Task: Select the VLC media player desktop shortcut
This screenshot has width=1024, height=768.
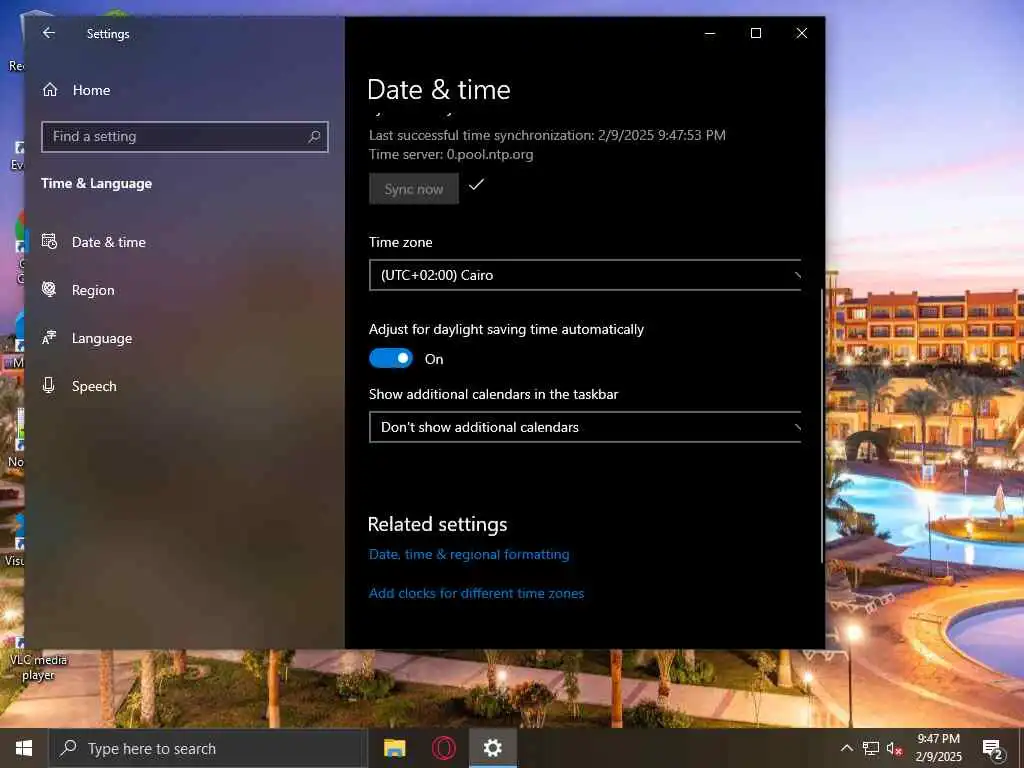Action: [x=36, y=660]
